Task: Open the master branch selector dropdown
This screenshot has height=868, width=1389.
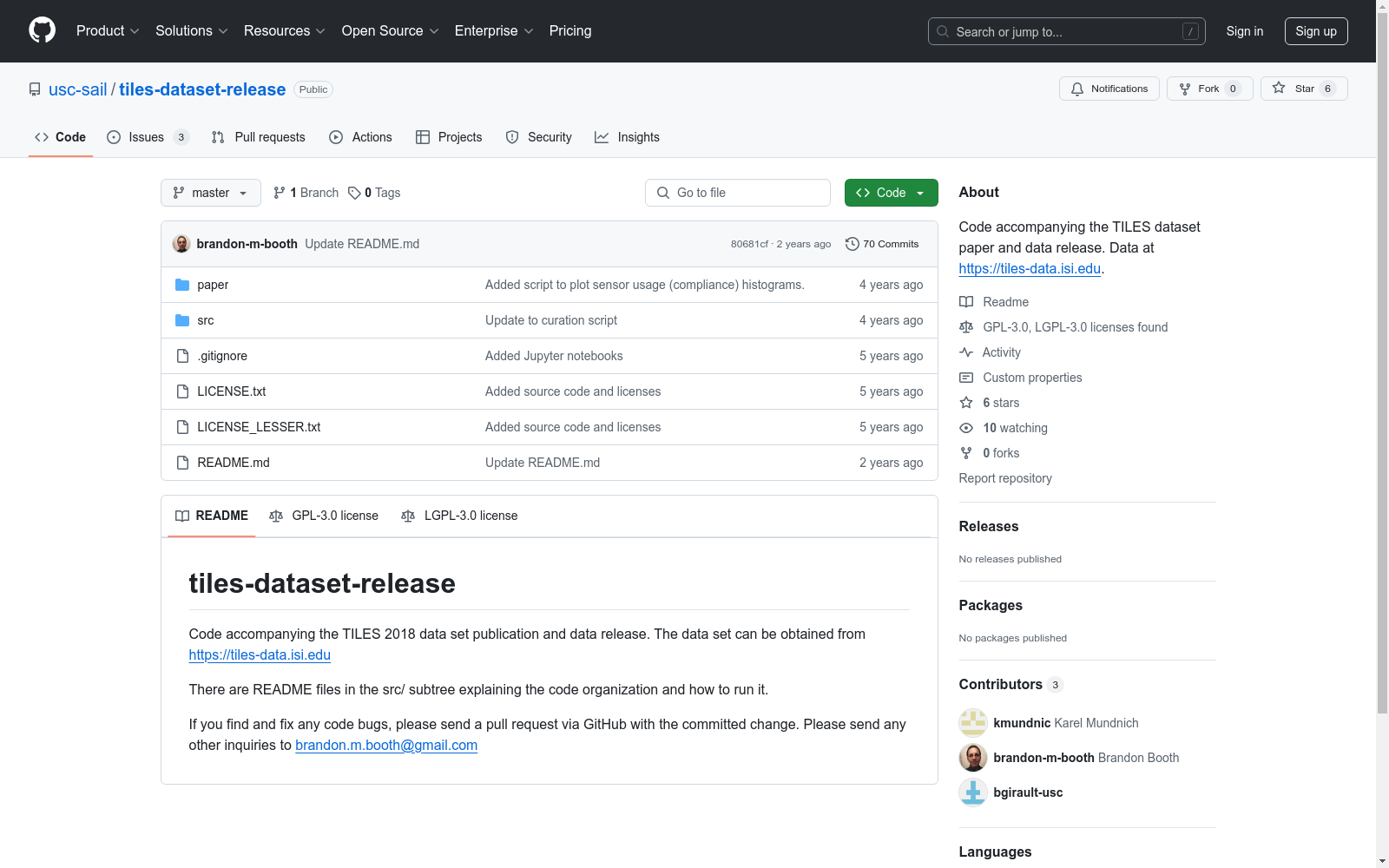Action: click(x=211, y=193)
